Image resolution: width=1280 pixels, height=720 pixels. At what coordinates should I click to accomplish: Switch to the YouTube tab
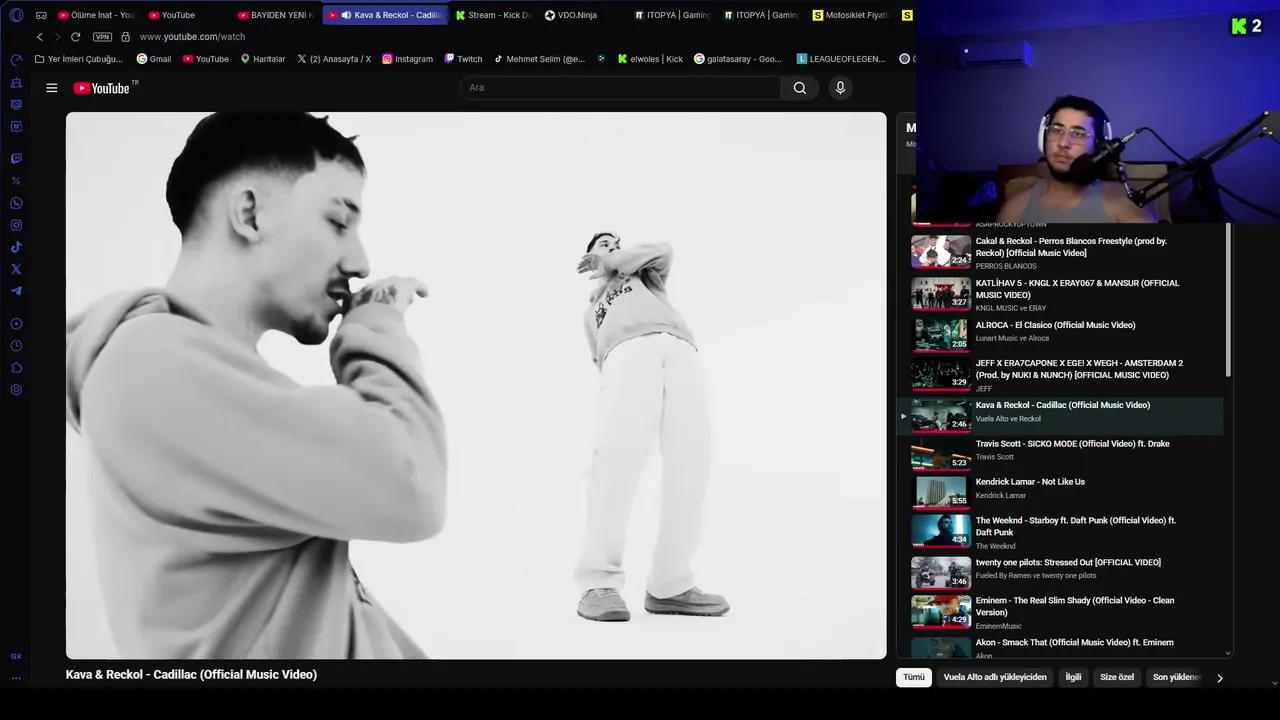185,15
